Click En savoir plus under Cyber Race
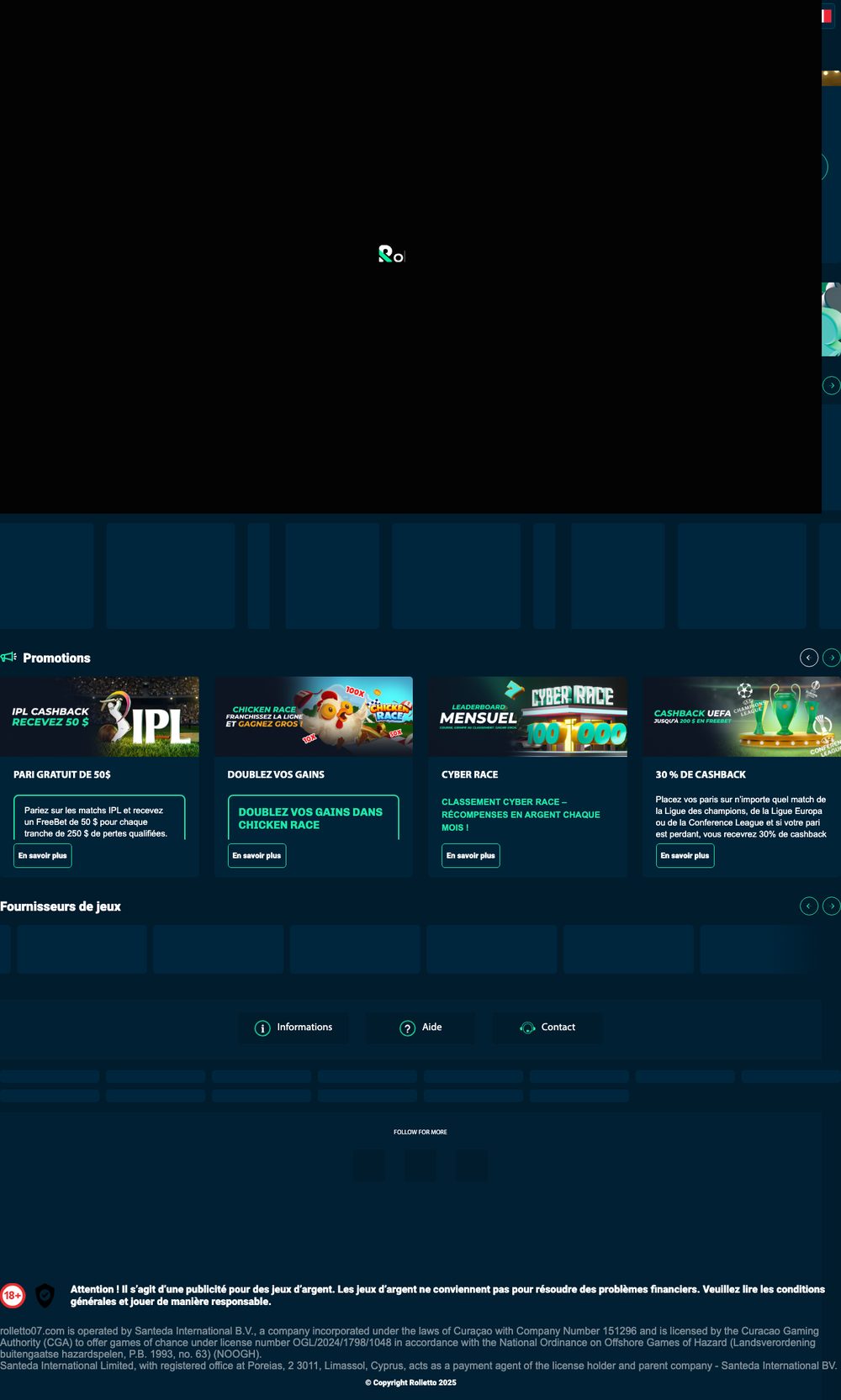 [471, 855]
